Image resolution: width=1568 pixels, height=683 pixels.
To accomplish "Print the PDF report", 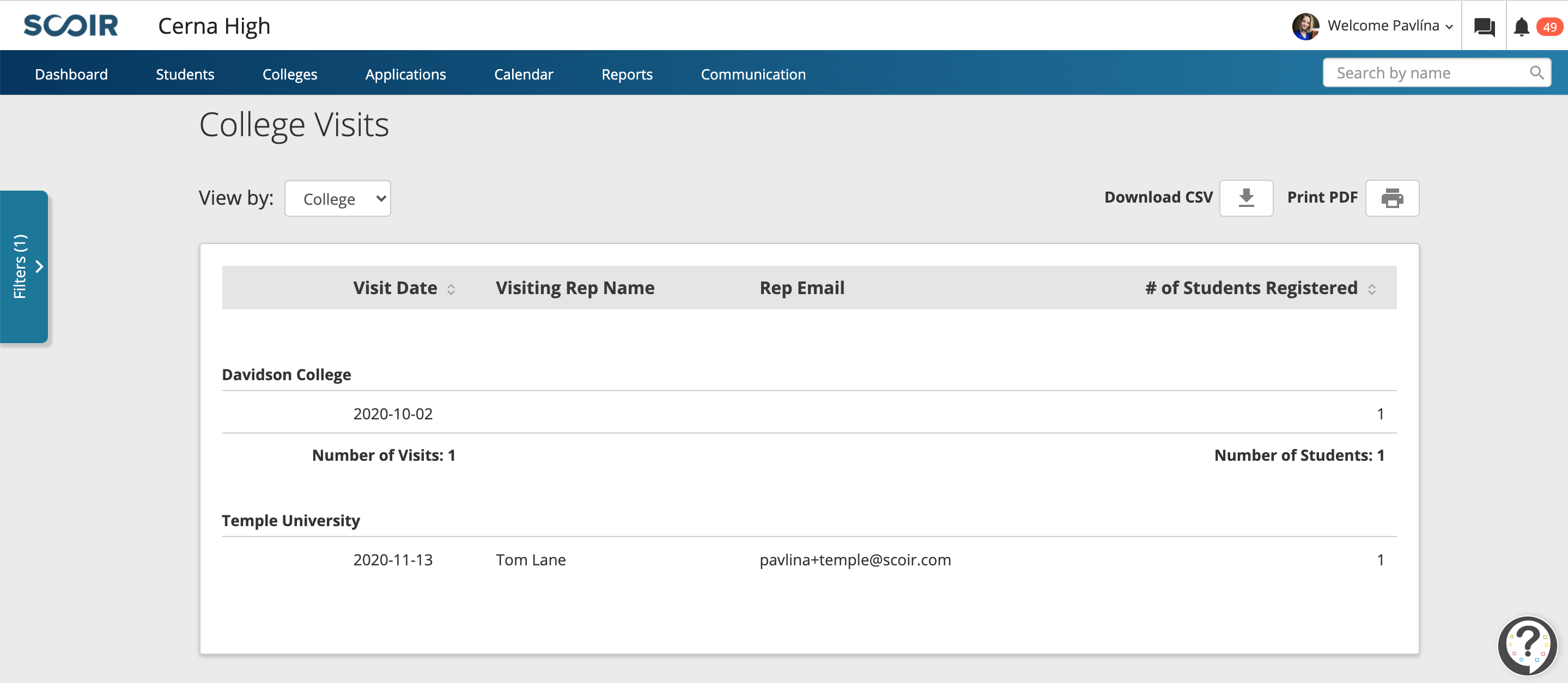I will pos(1392,198).
